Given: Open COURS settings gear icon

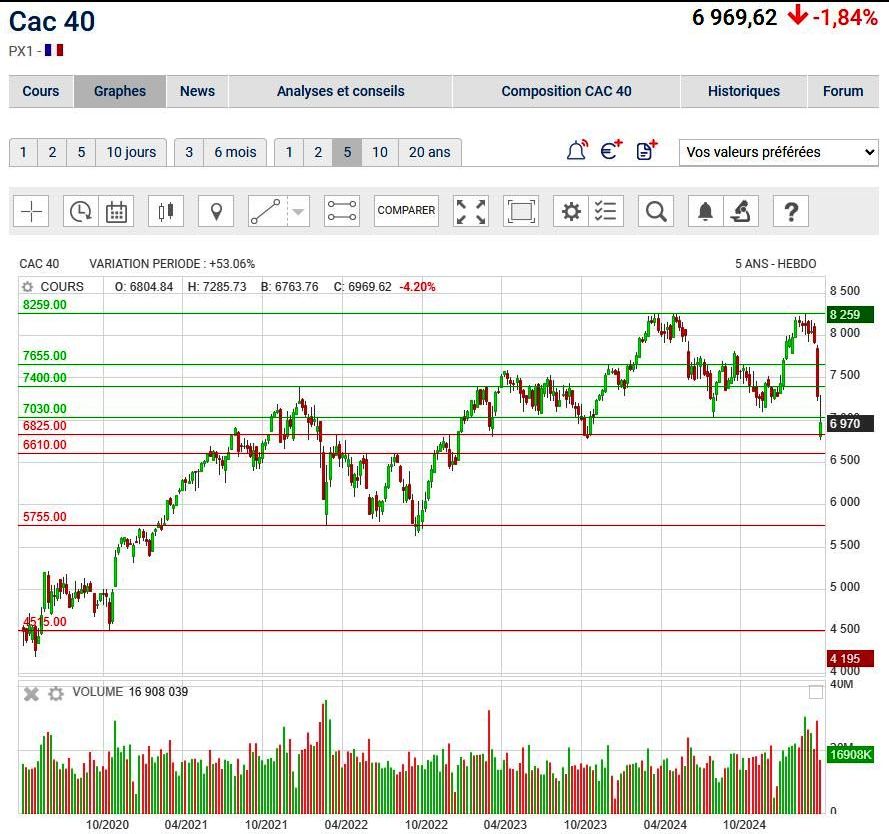Looking at the screenshot, I should pyautogui.click(x=27, y=287).
